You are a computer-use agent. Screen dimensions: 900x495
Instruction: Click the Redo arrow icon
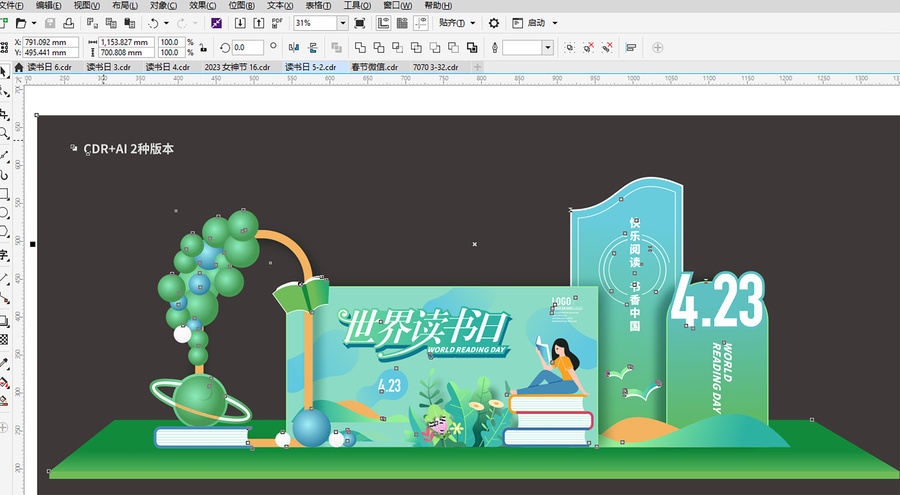182,23
